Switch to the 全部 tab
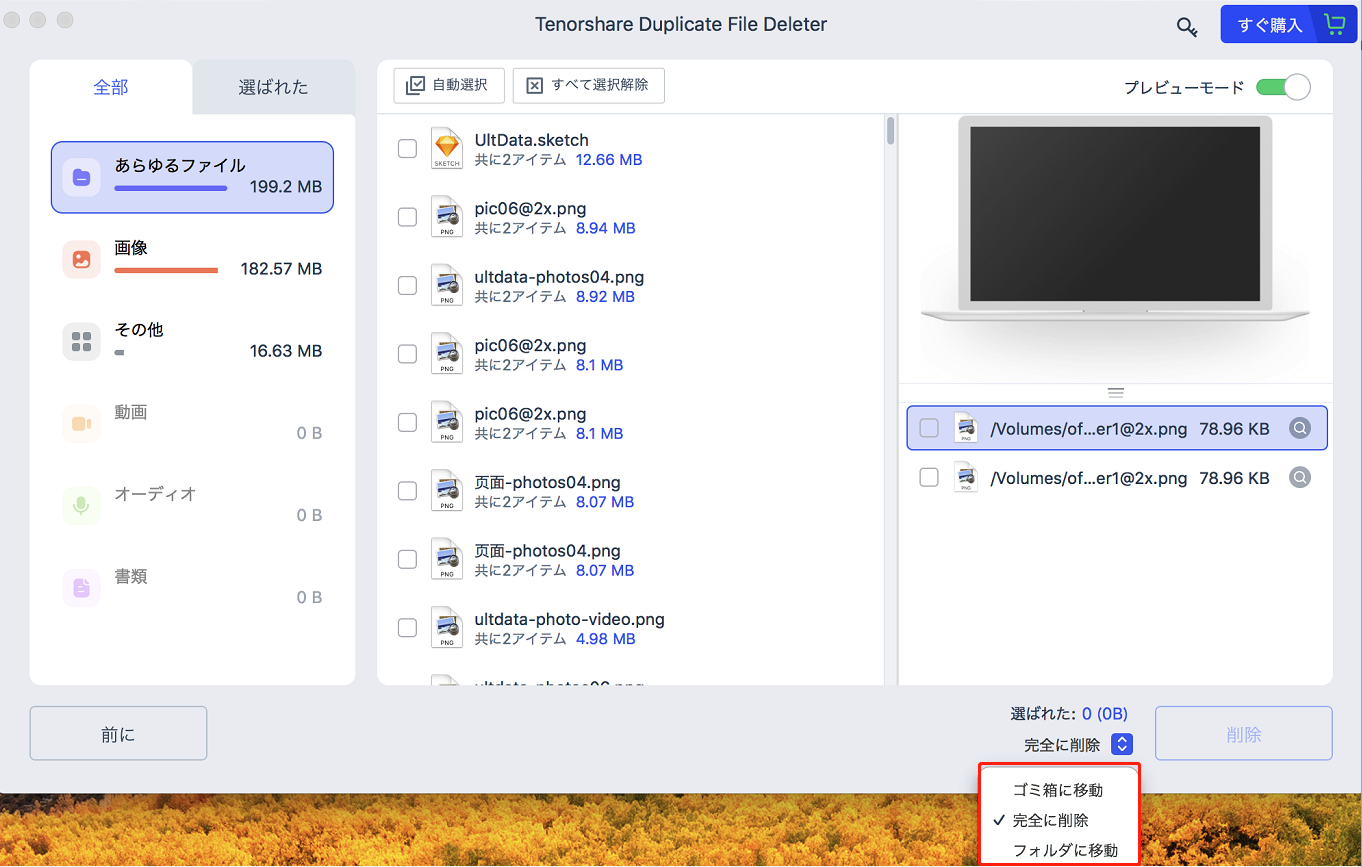1362x867 pixels. tap(111, 87)
